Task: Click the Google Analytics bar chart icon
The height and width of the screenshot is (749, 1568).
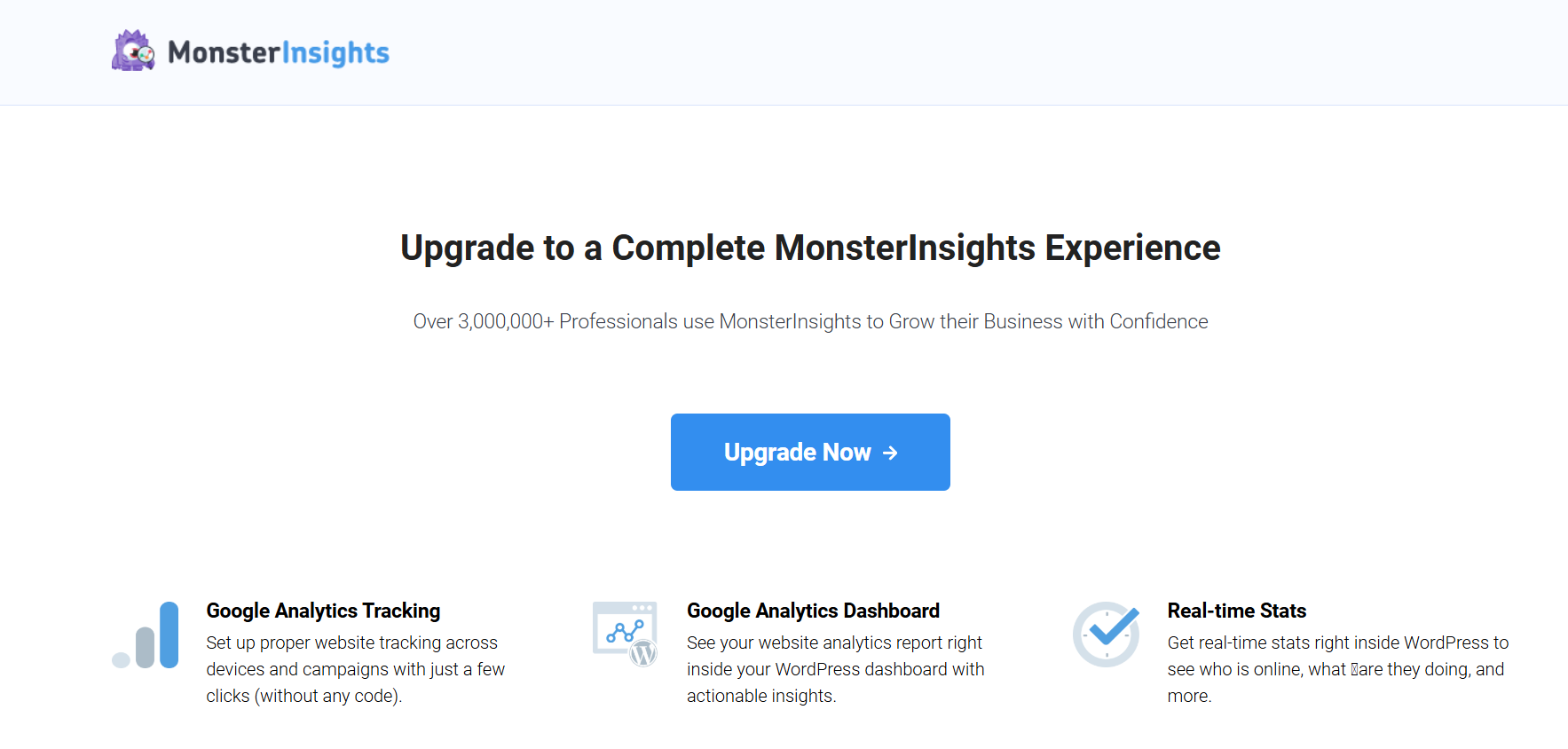Action: [146, 635]
